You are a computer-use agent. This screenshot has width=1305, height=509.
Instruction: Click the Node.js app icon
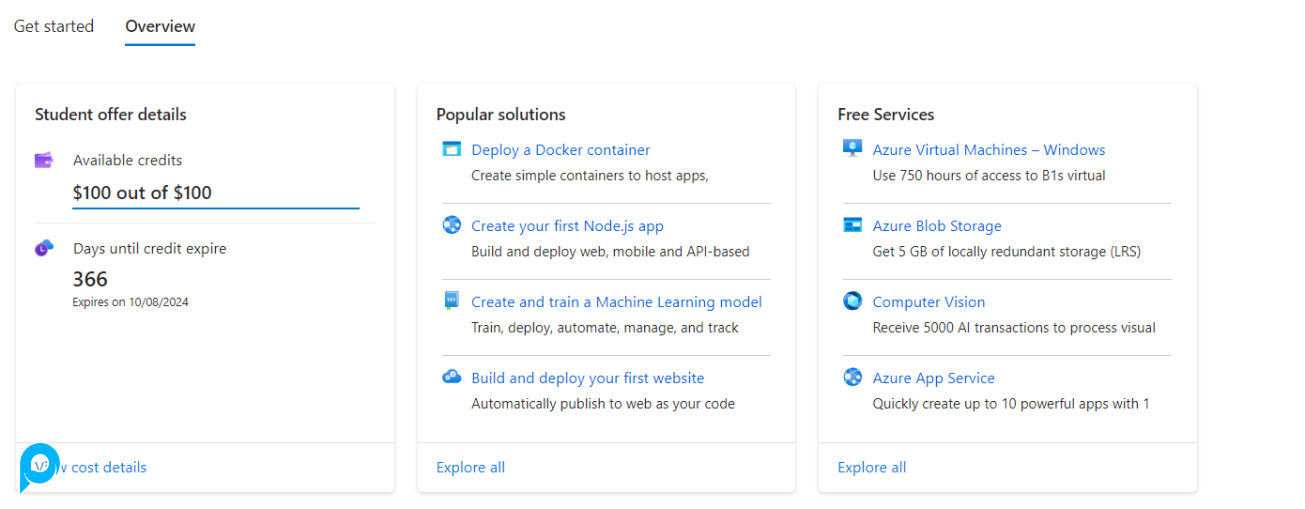(452, 226)
